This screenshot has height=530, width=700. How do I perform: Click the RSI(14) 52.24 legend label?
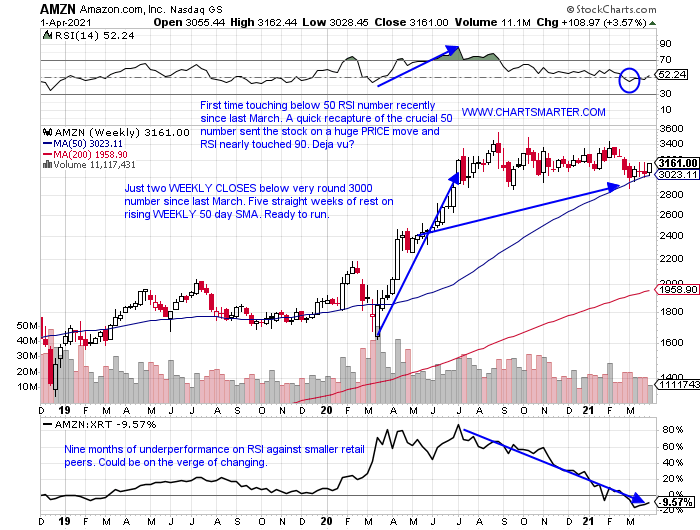click(x=94, y=36)
